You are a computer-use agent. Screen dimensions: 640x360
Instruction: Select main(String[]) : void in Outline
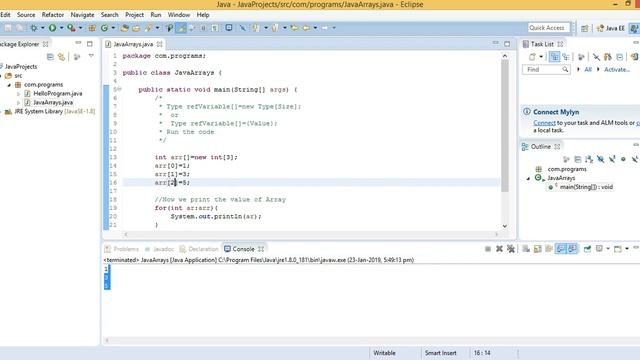point(586,187)
